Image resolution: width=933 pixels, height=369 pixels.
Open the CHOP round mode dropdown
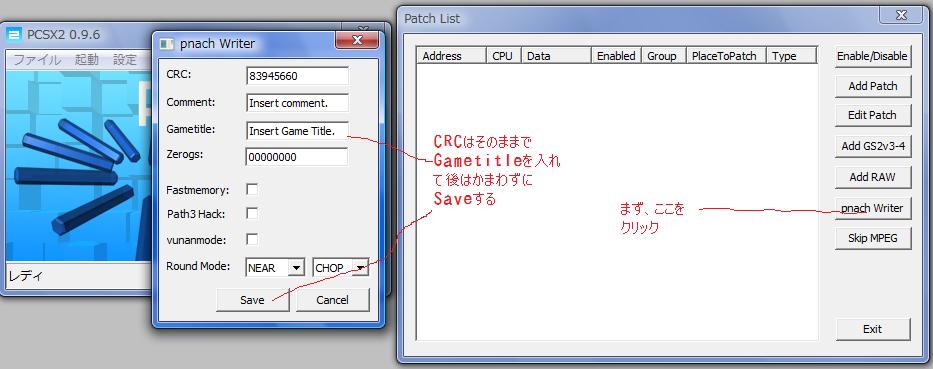(x=361, y=268)
